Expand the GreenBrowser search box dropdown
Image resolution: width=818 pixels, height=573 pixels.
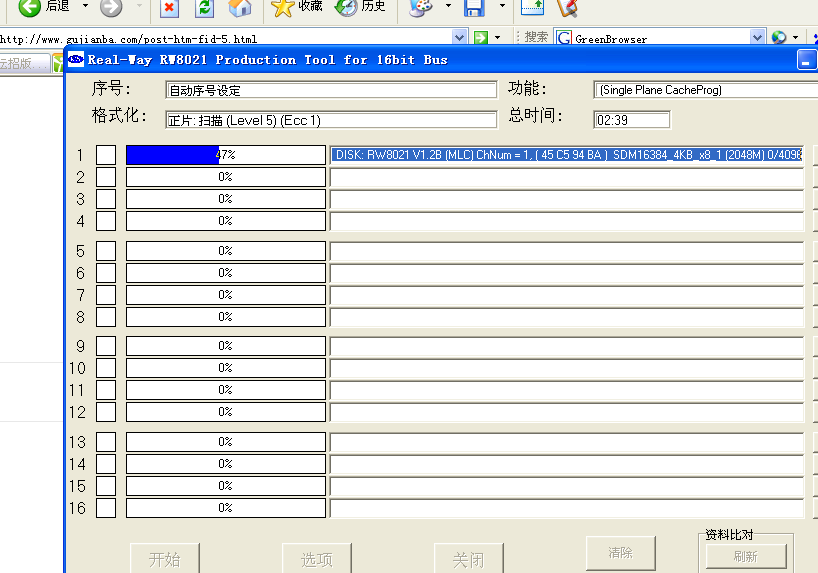pos(757,38)
